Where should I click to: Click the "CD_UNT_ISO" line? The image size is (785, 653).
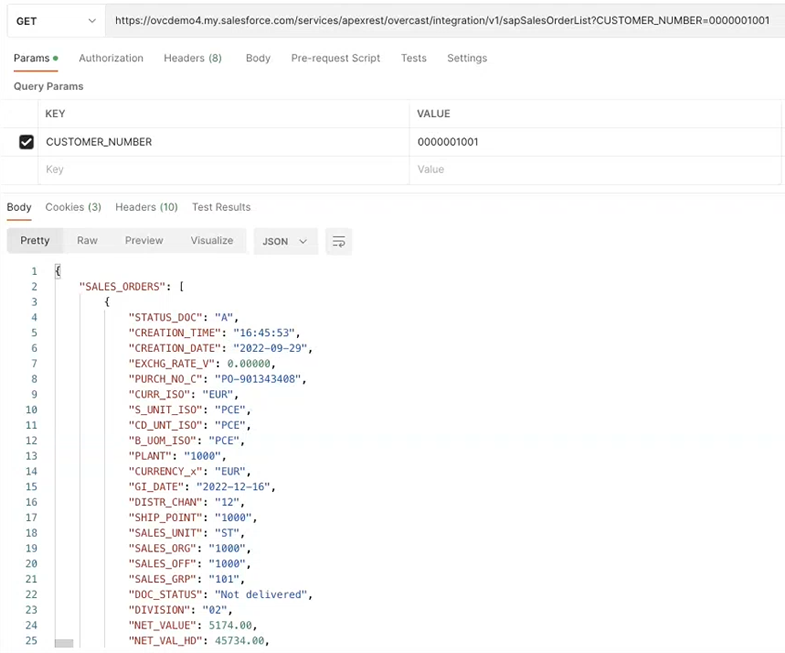tap(189, 426)
